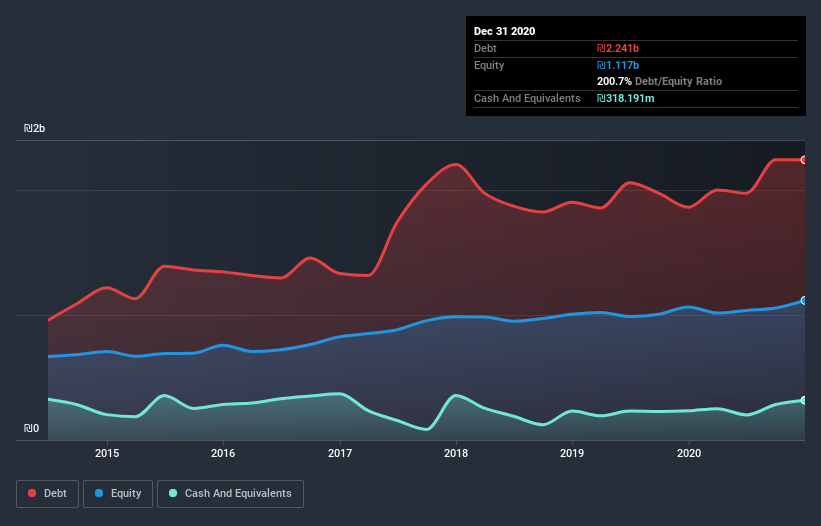
Task: Click the Dec 31 2020 tooltip date
Action: 505,31
